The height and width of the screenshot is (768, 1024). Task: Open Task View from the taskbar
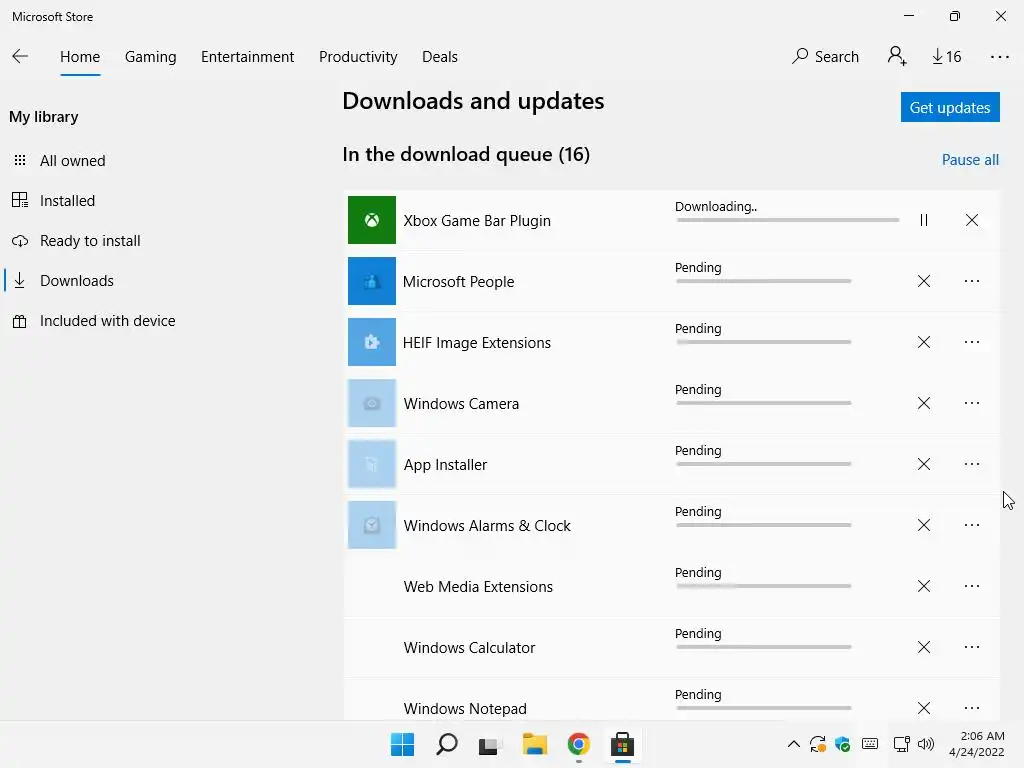tap(490, 744)
